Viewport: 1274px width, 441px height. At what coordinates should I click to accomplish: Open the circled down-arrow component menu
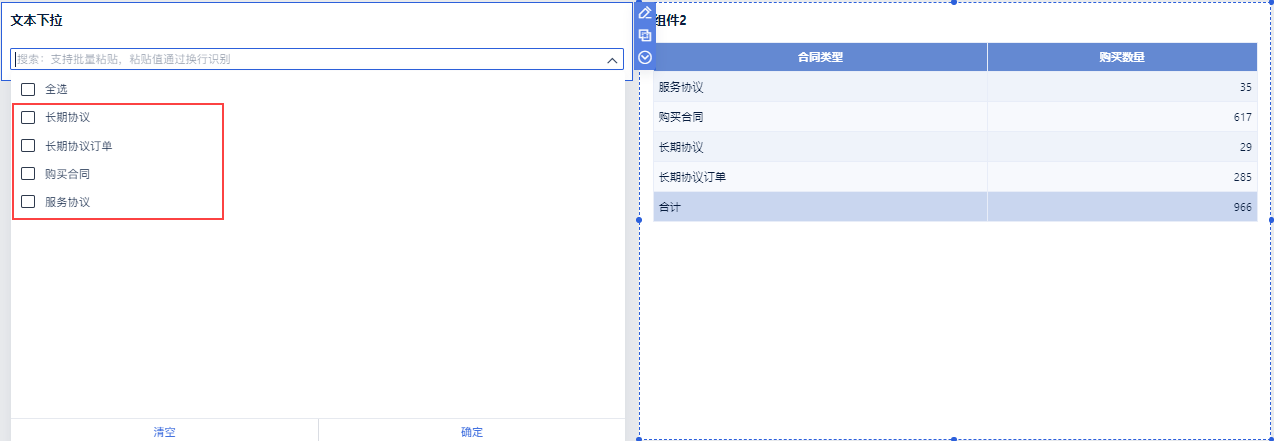pyautogui.click(x=645, y=58)
